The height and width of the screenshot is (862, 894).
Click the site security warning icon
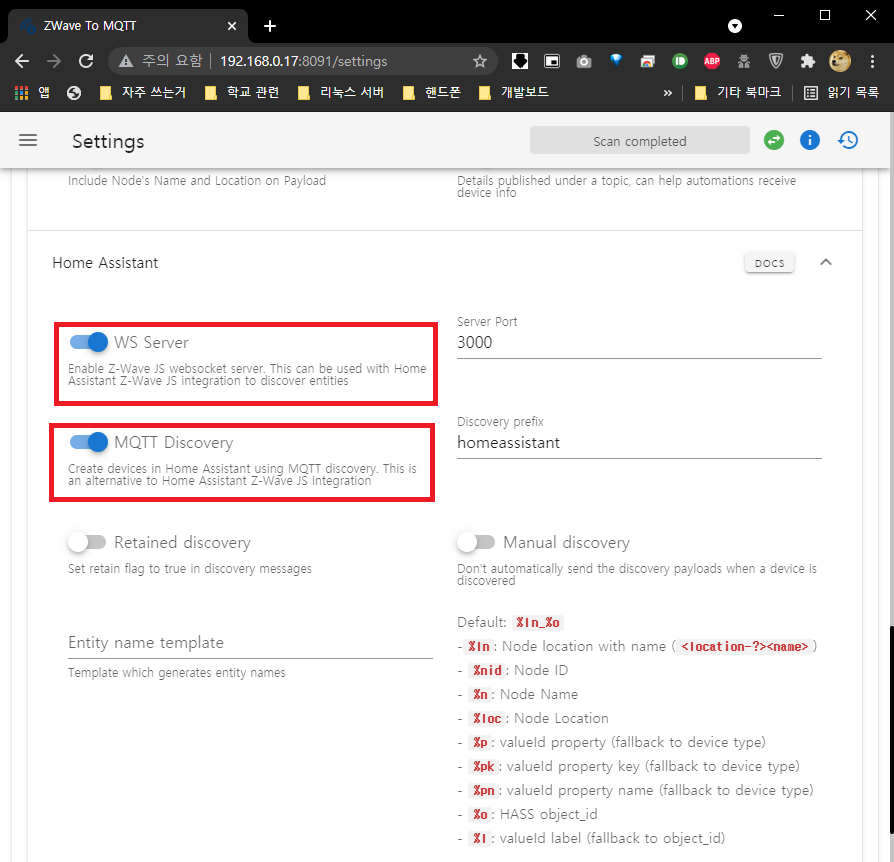pyautogui.click(x=125, y=61)
